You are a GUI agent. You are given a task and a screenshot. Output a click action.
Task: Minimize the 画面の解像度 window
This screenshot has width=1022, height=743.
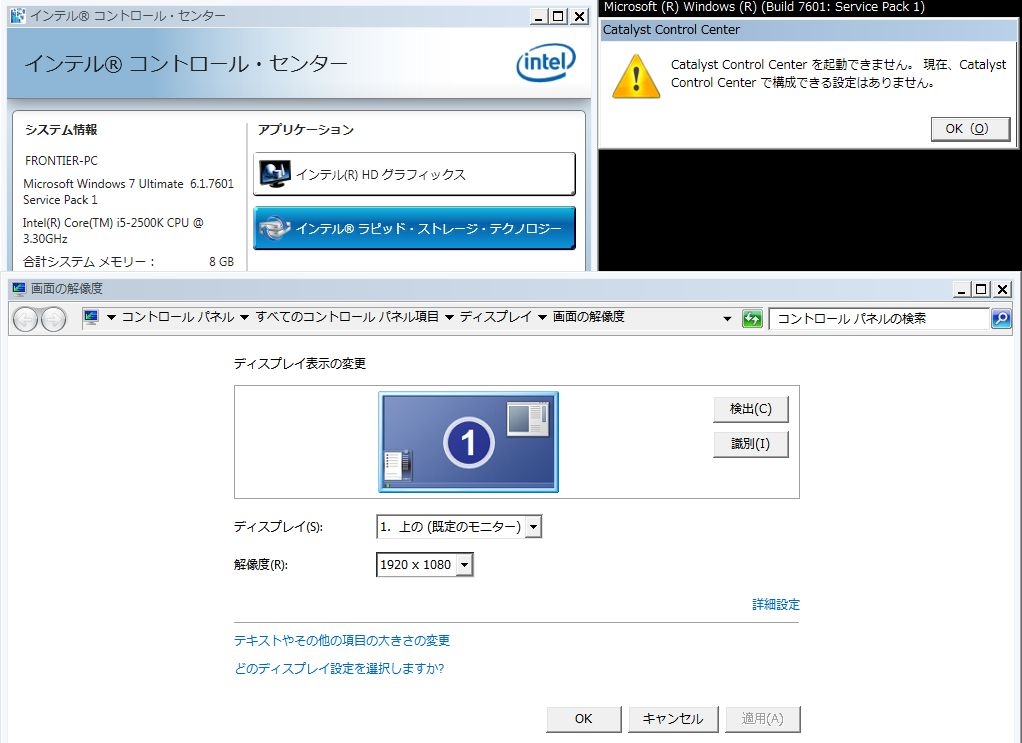click(x=961, y=289)
